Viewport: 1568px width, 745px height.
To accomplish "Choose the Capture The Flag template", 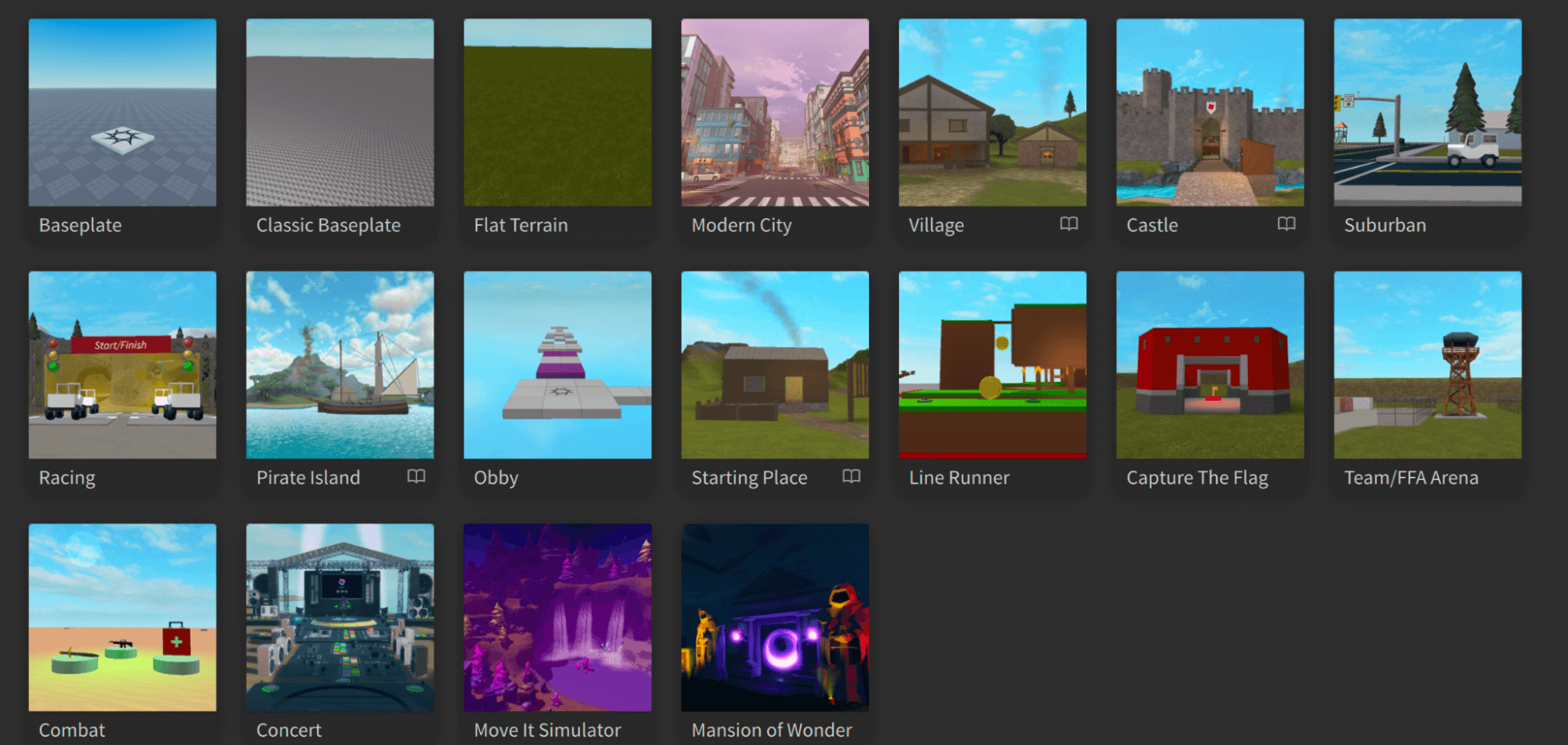I will coord(1209,365).
